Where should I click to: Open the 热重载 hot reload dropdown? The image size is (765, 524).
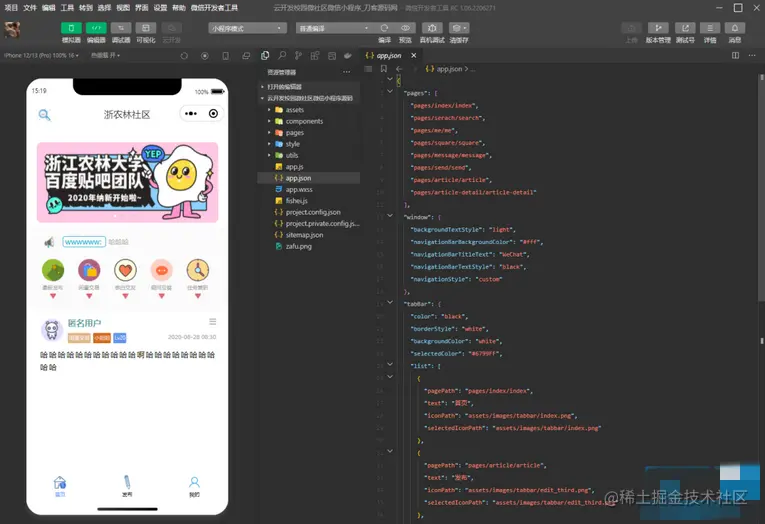105,56
